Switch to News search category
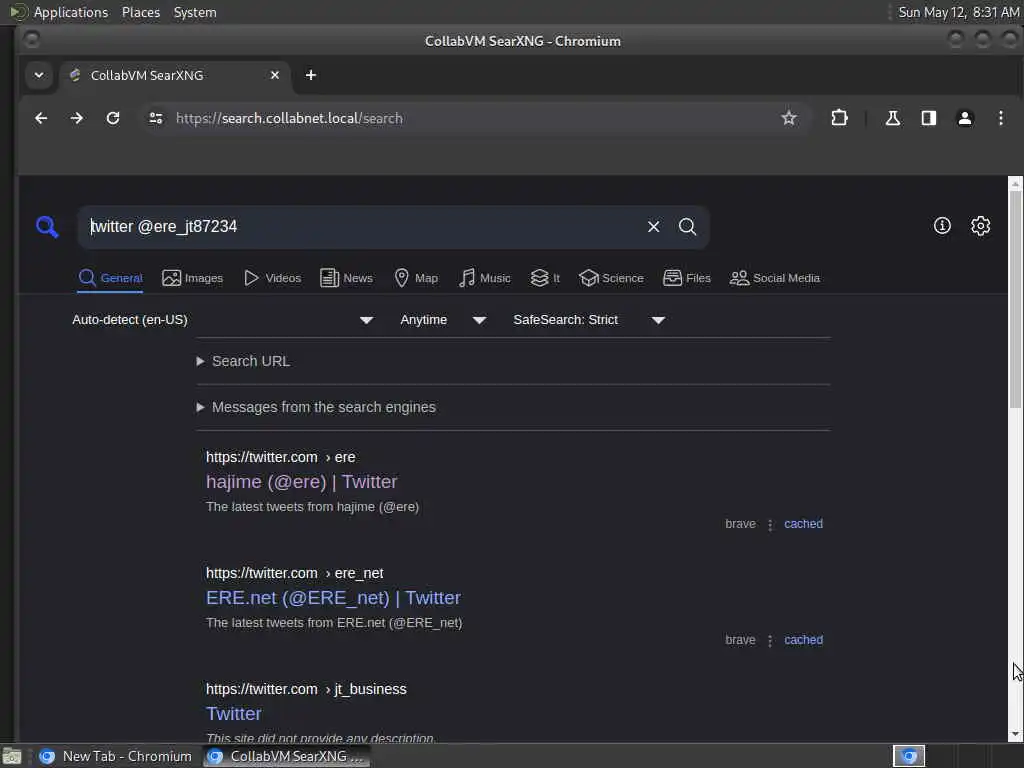This screenshot has width=1024, height=768. tap(347, 278)
